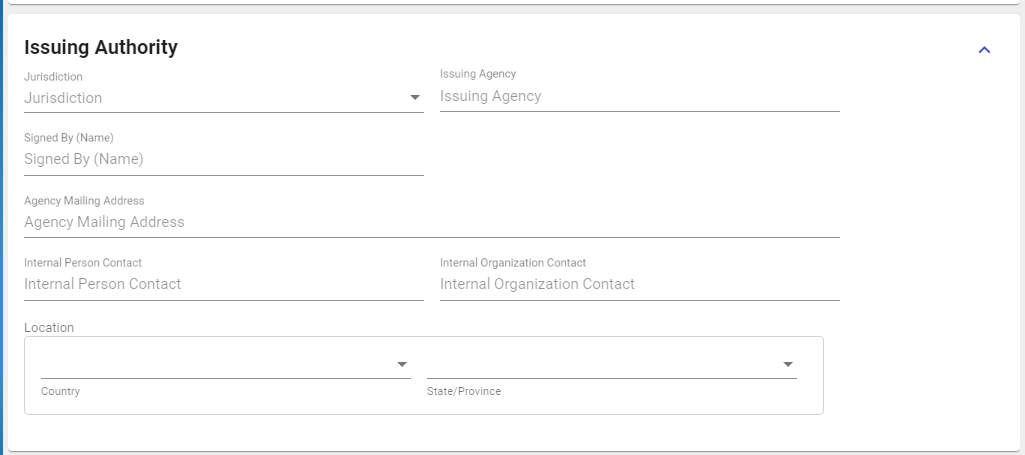The height and width of the screenshot is (455, 1025).
Task: Click the State/Province caption under dropdown
Action: (x=464, y=392)
